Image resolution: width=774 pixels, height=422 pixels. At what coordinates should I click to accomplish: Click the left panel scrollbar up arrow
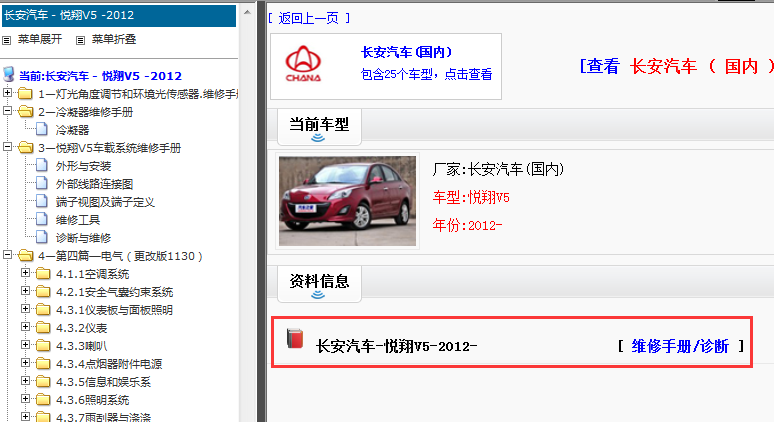(x=247, y=12)
